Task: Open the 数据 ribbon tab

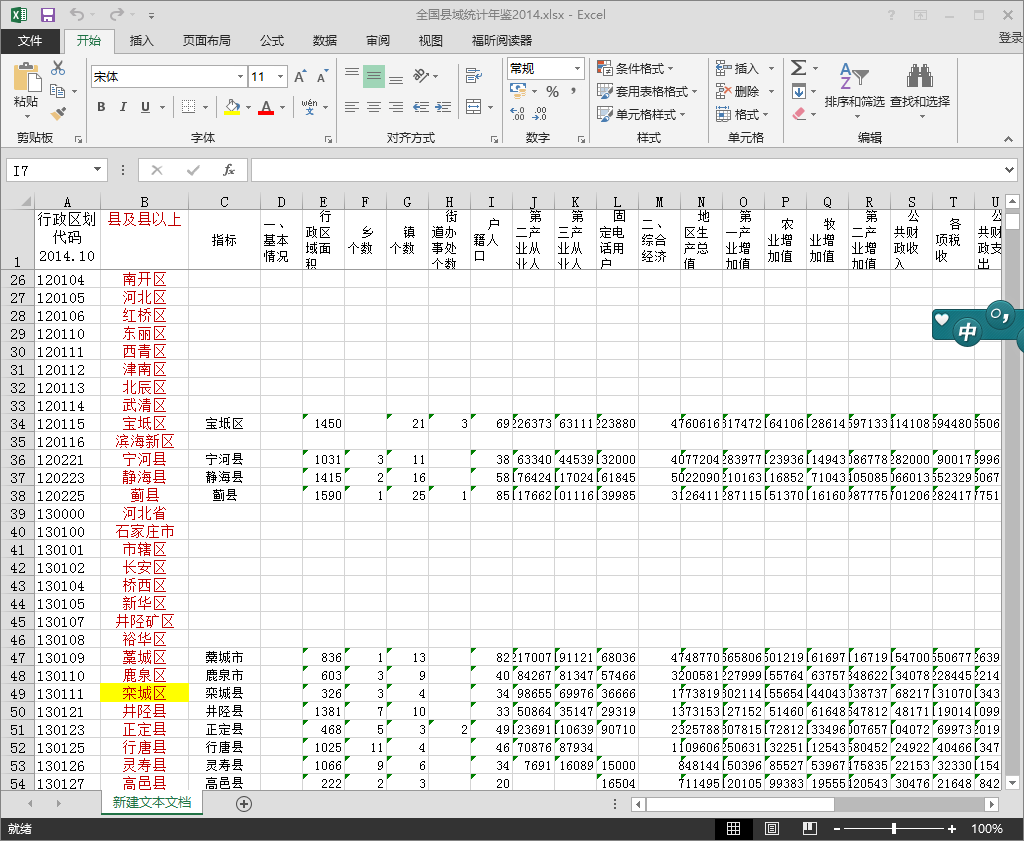Action: click(324, 41)
